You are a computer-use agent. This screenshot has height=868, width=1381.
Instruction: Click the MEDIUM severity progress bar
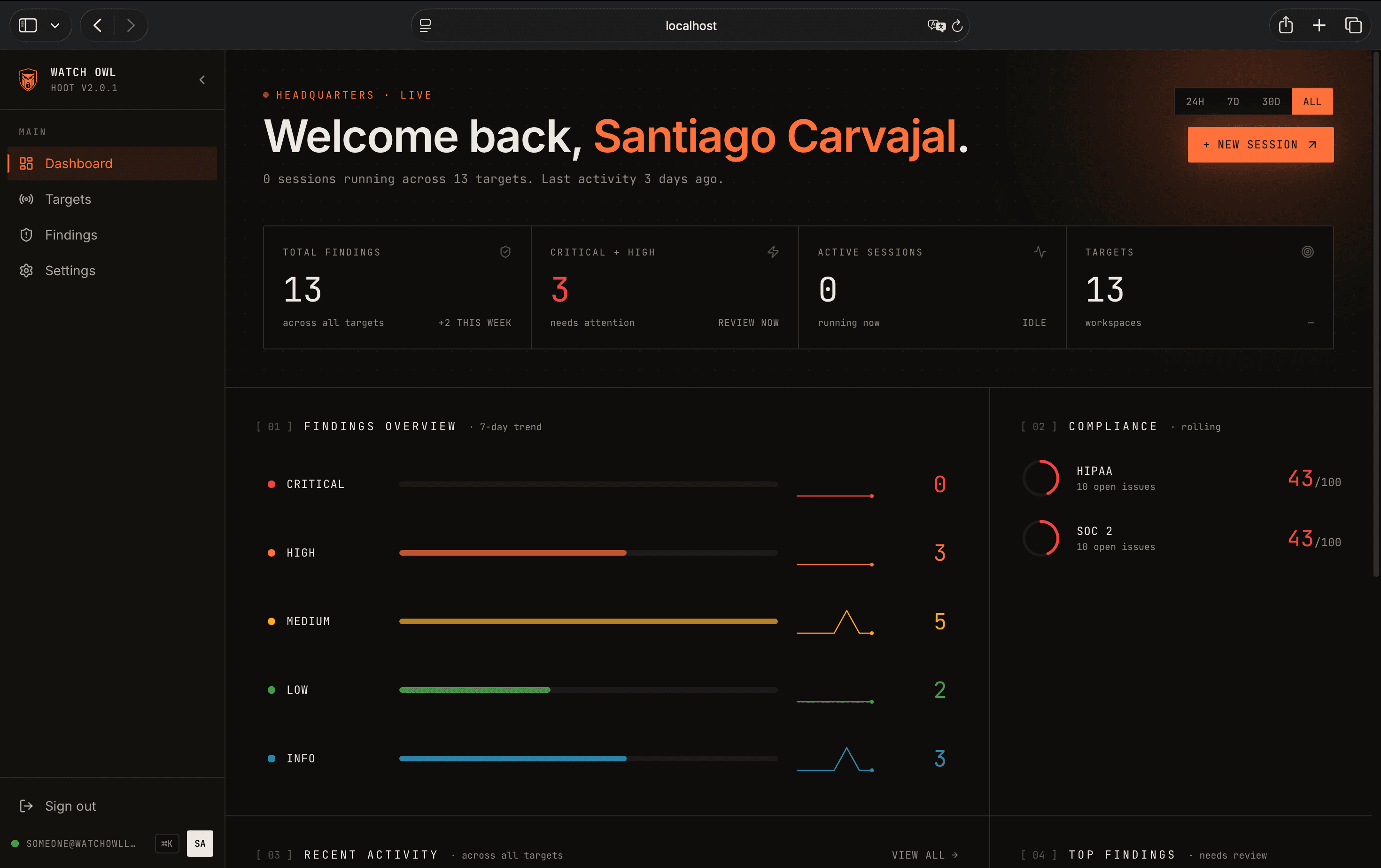pos(589,621)
